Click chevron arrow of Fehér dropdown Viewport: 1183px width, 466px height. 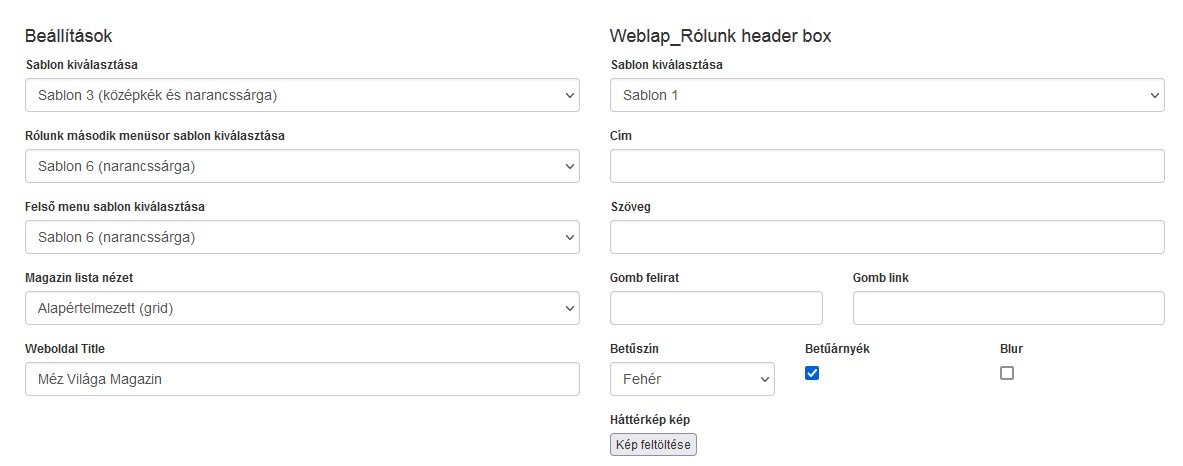(x=764, y=379)
